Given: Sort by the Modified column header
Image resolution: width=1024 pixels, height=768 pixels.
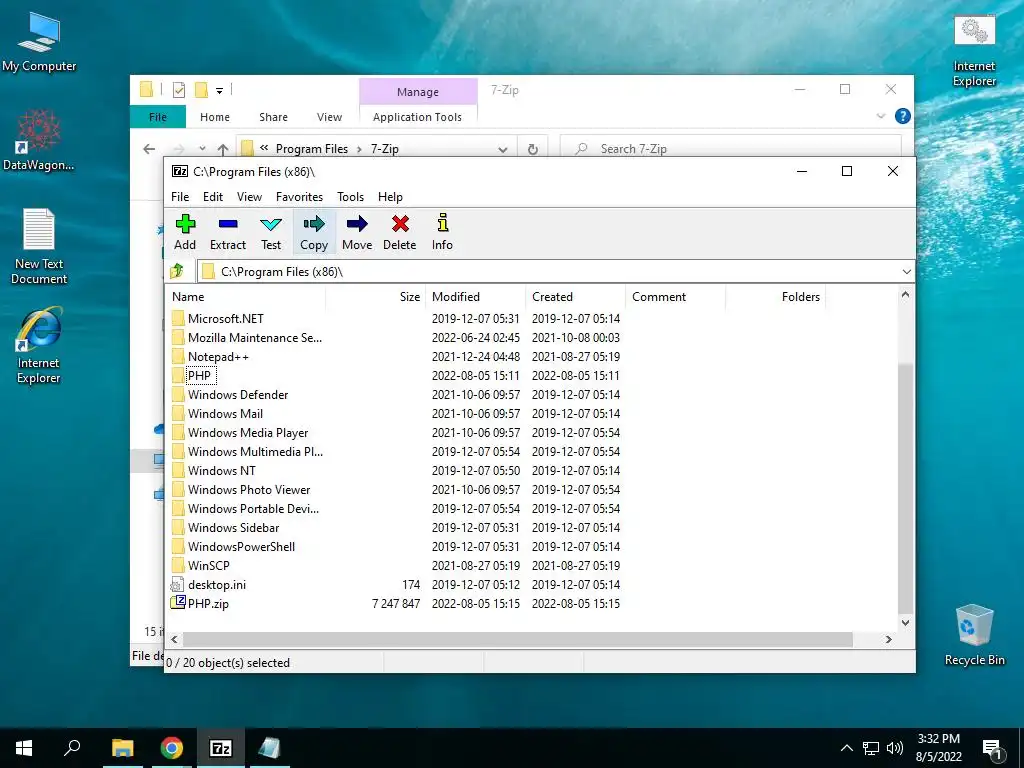Looking at the screenshot, I should [x=475, y=296].
